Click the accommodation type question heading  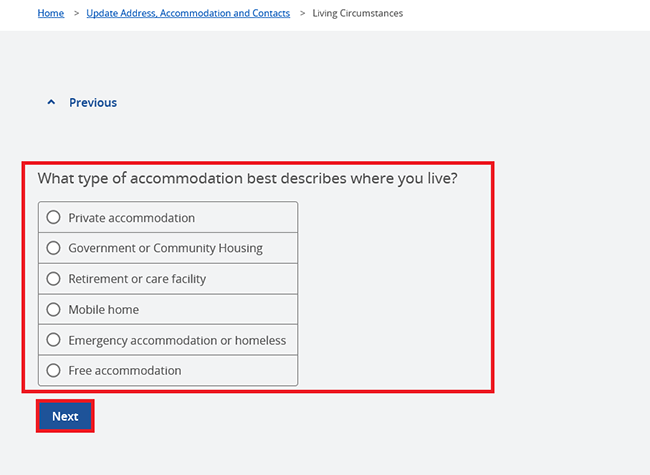(247, 179)
